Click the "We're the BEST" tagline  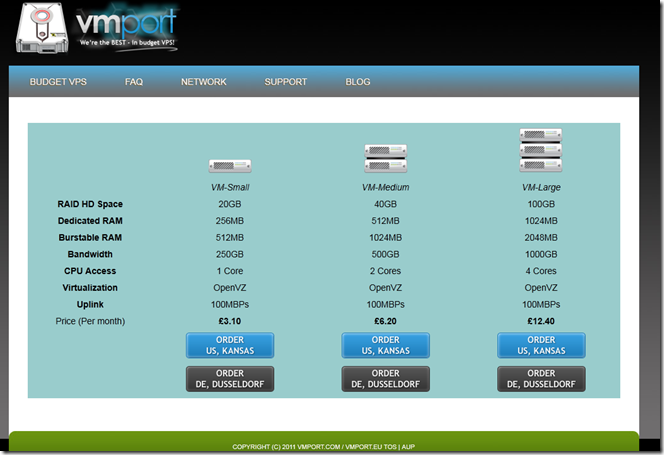127,42
